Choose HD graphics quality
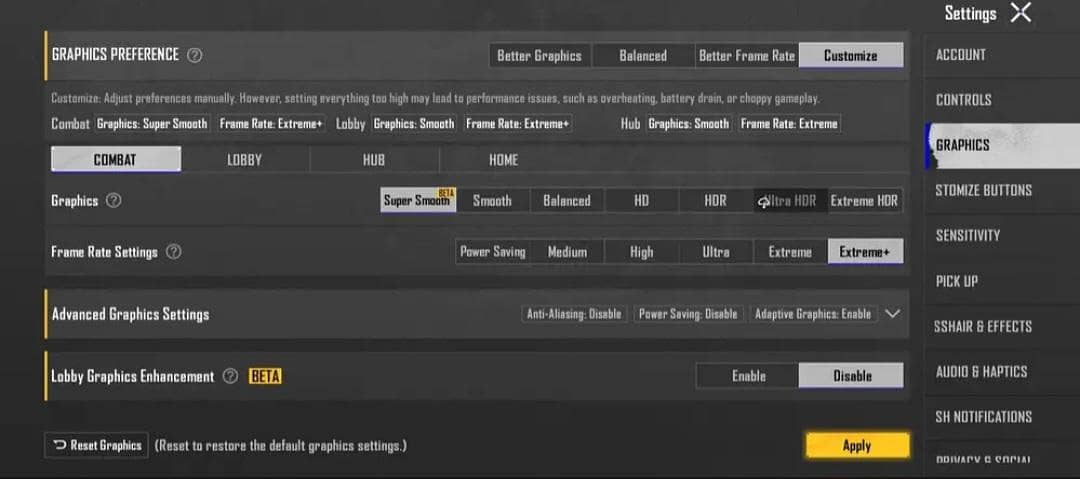The width and height of the screenshot is (1080, 479). click(x=641, y=201)
